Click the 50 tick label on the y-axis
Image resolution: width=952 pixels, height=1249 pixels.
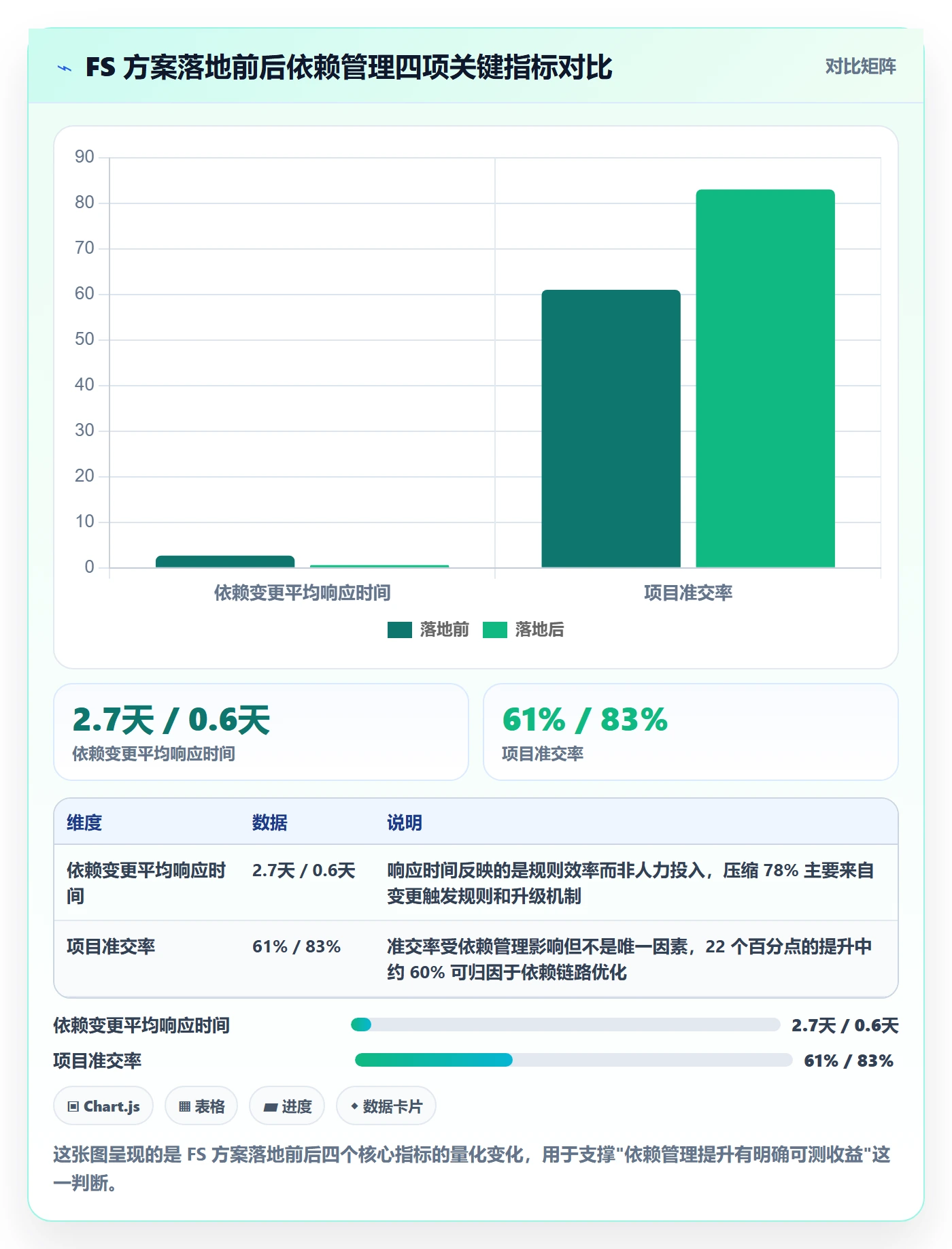pos(84,339)
